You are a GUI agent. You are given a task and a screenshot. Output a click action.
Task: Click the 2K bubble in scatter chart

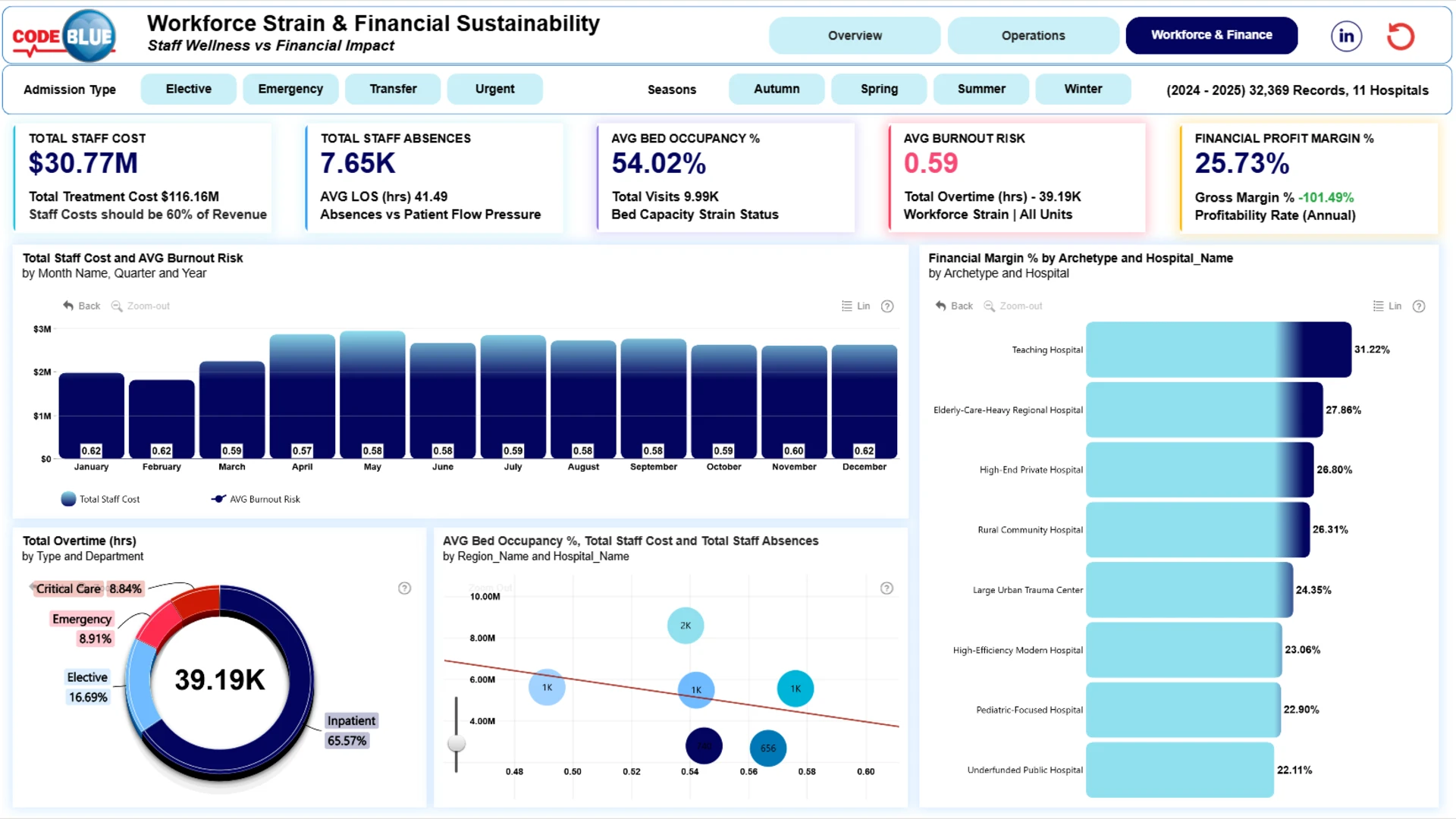[x=686, y=626]
